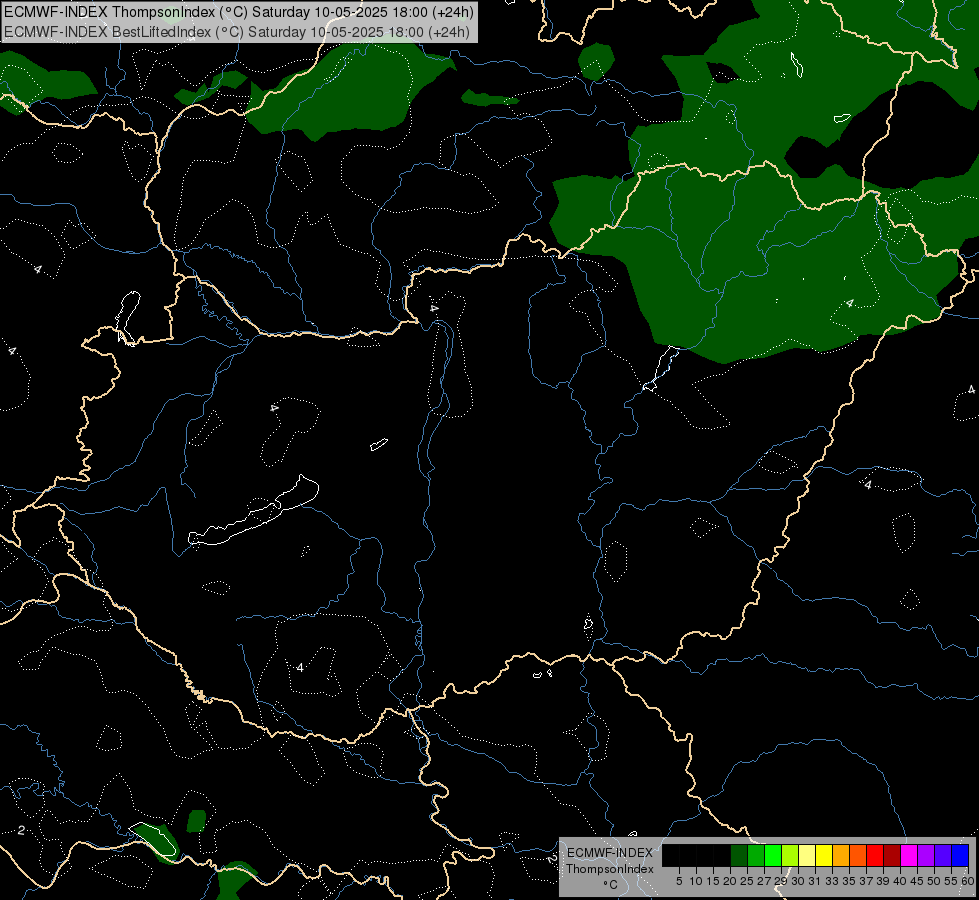Click the ECMWF-INDEX label in the legend
This screenshot has width=979, height=900.
(x=610, y=853)
